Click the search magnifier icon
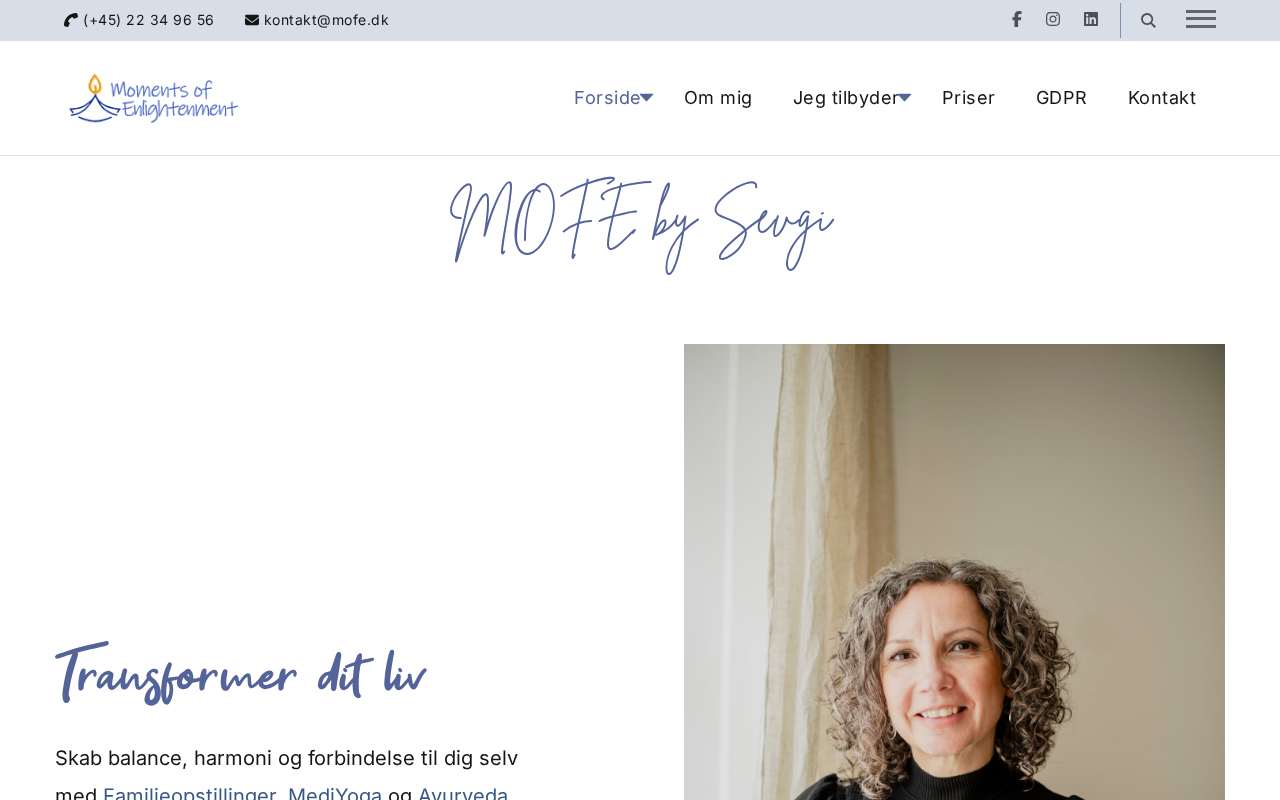This screenshot has width=1280, height=800. pyautogui.click(x=1148, y=20)
